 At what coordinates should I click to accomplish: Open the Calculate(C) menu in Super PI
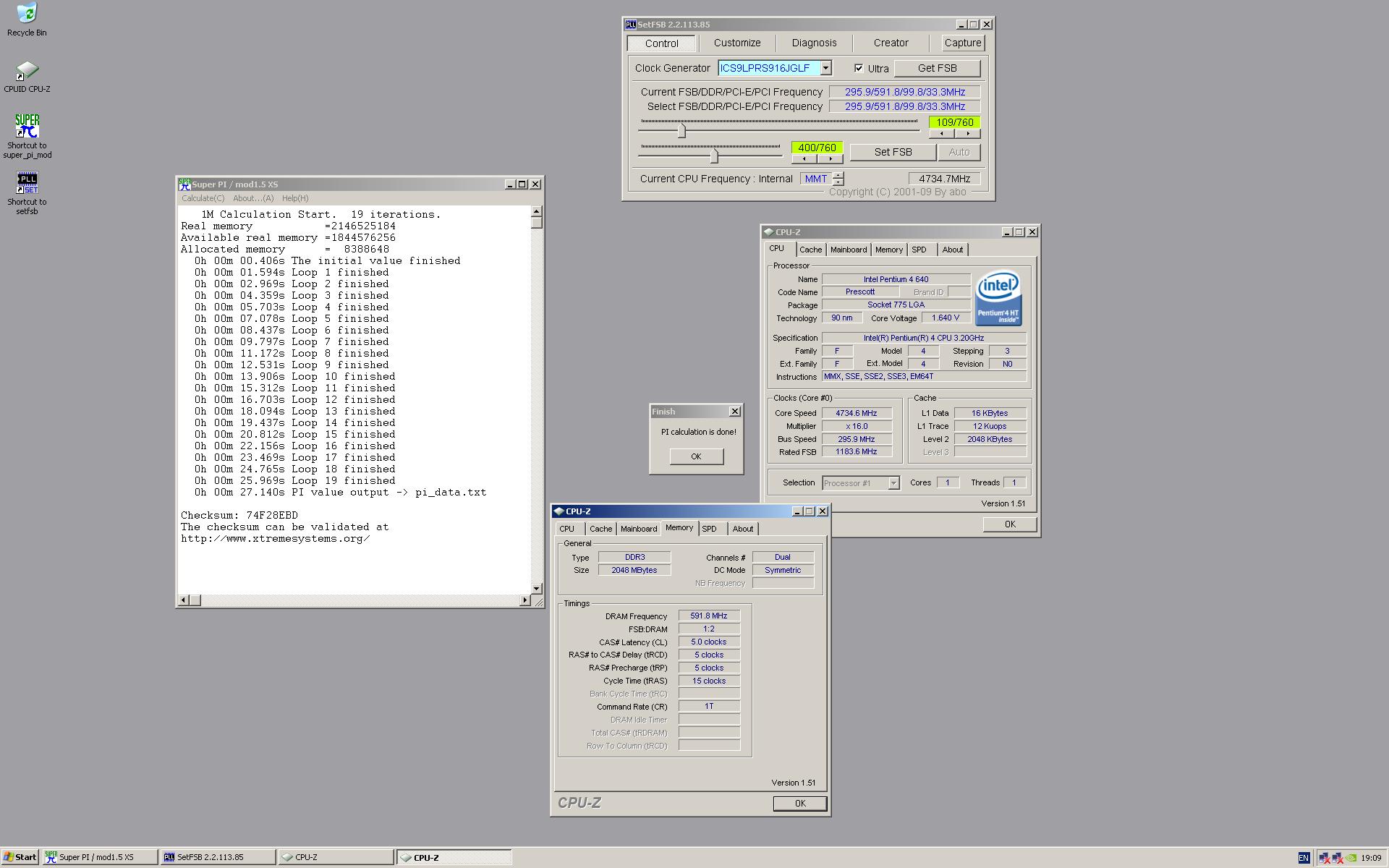(203, 198)
